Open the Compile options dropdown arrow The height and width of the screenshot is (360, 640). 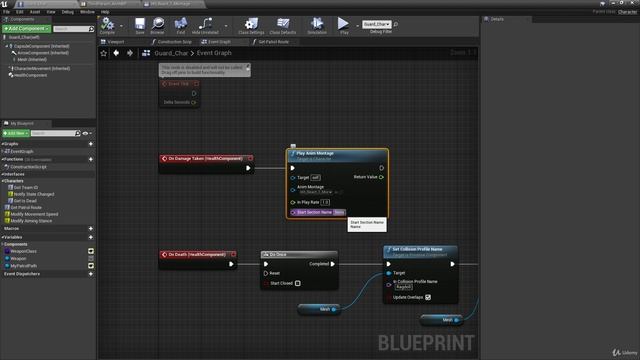point(121,26)
